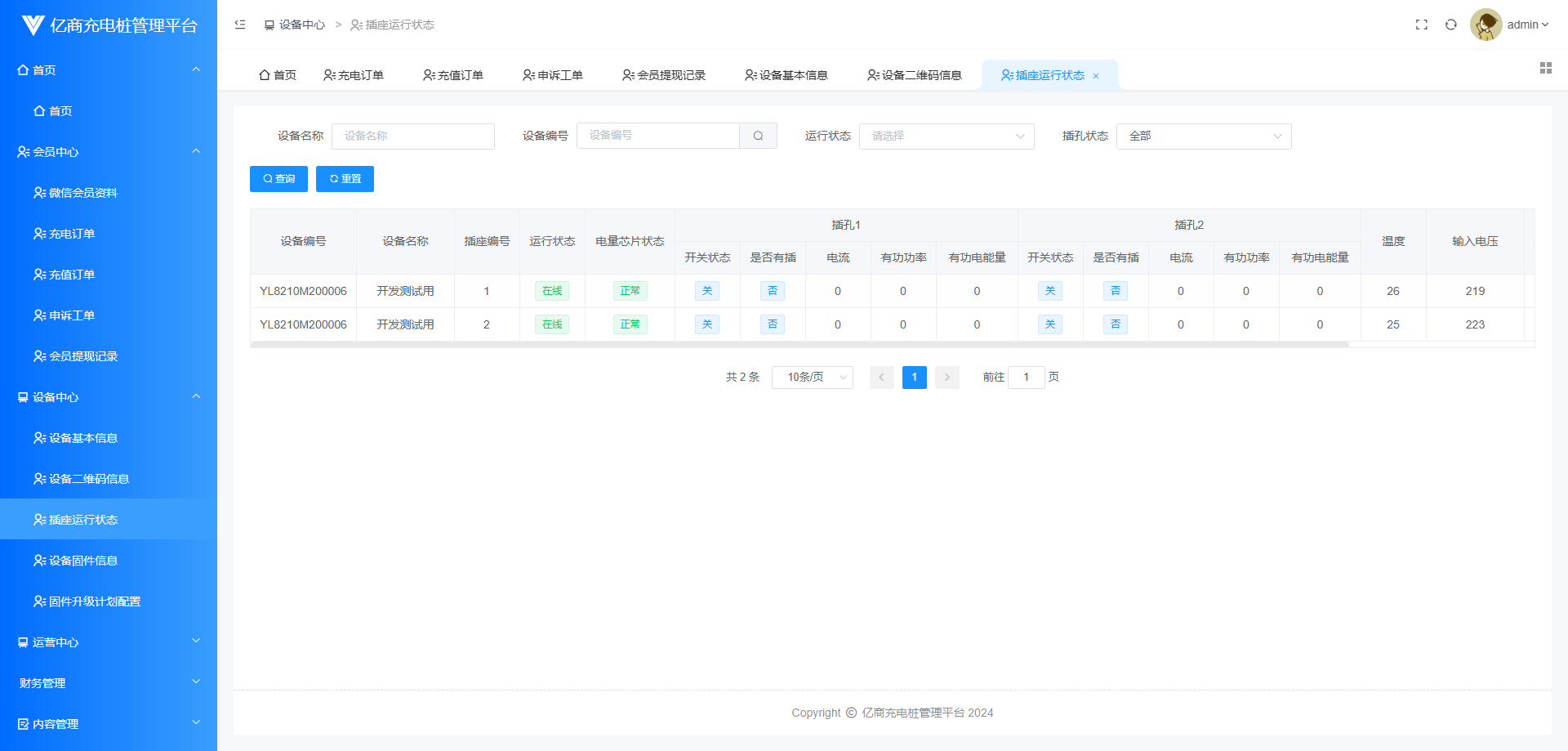Open the tab grid menu icon
1568x751 pixels.
[x=1545, y=68]
